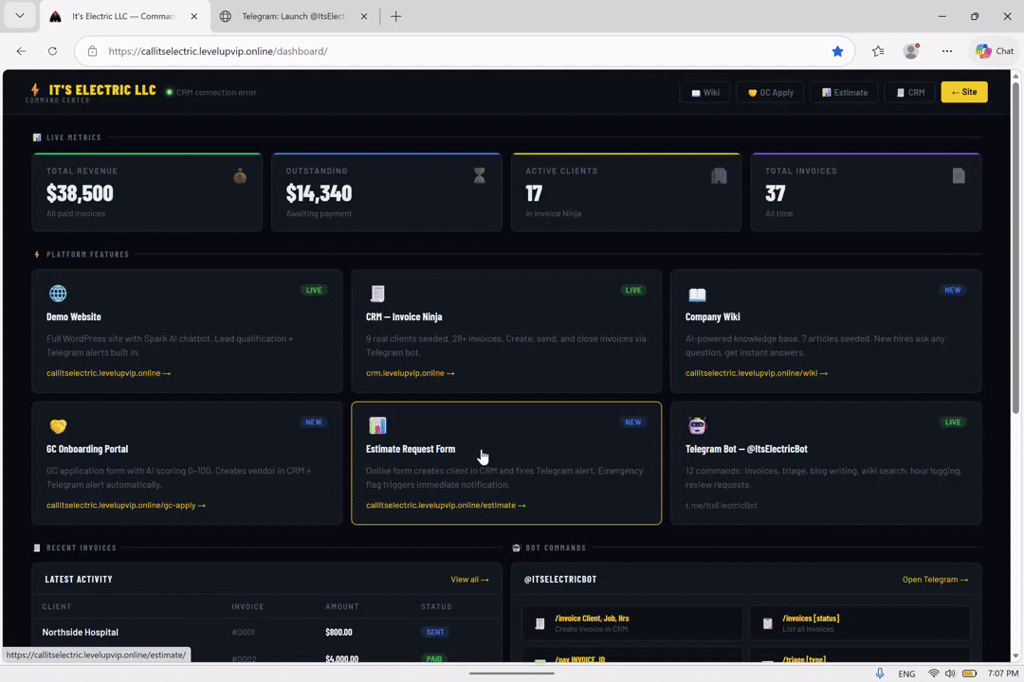Image resolution: width=1024 pixels, height=682 pixels.
Task: Open the Wiki header button
Action: point(705,92)
